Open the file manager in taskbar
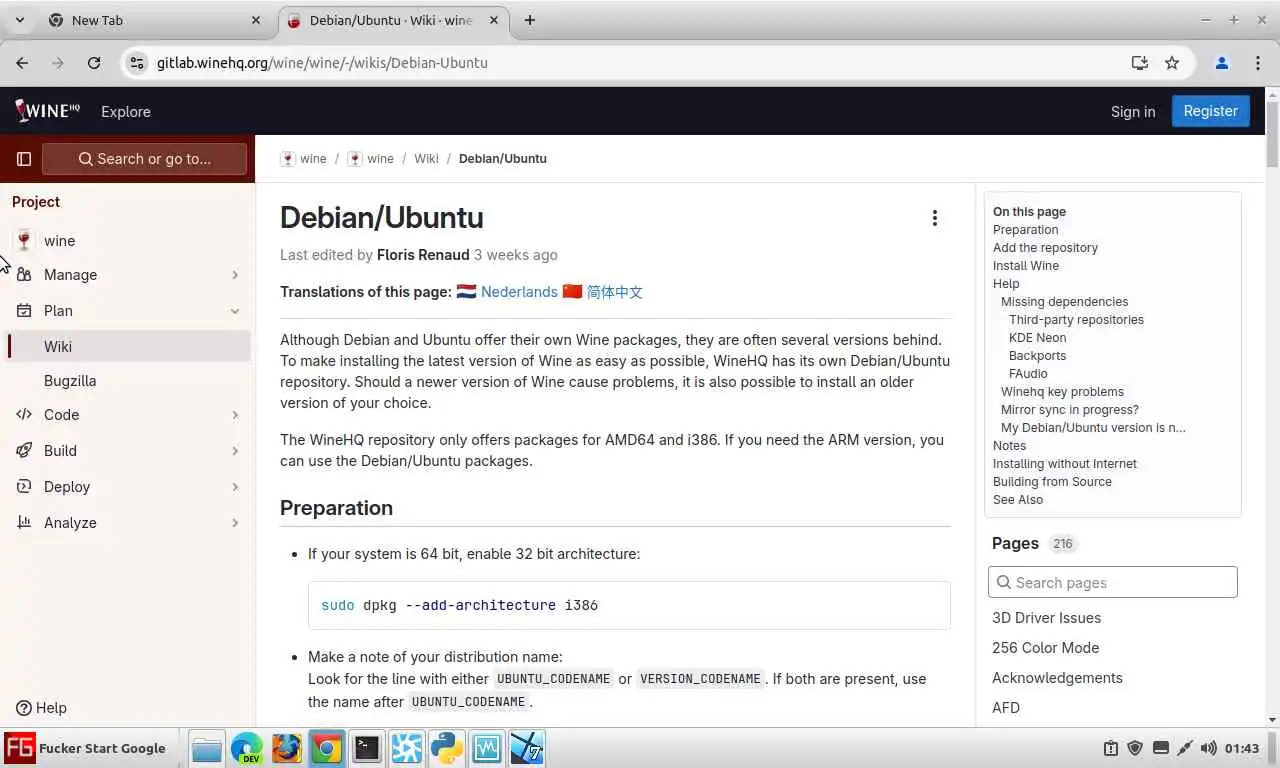 [x=206, y=748]
